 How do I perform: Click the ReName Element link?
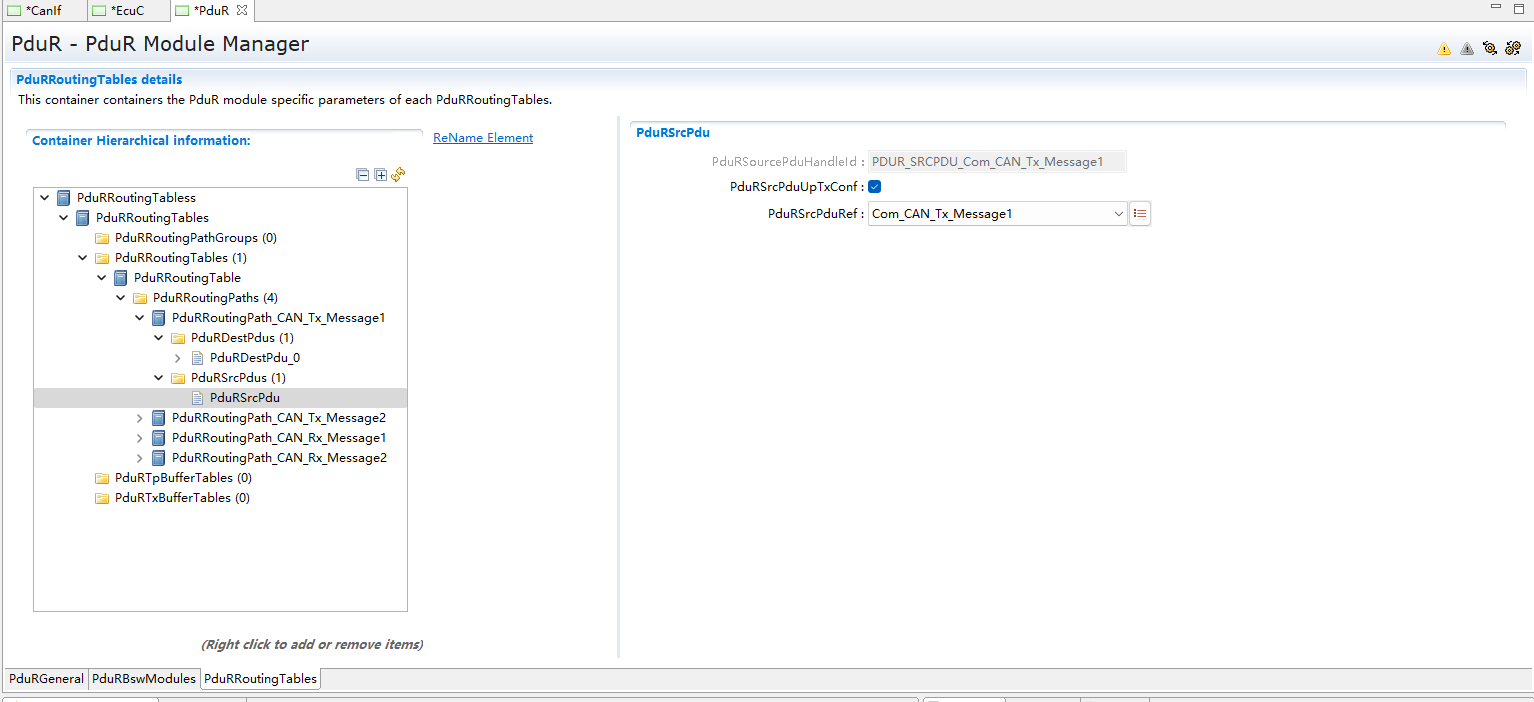click(x=483, y=138)
